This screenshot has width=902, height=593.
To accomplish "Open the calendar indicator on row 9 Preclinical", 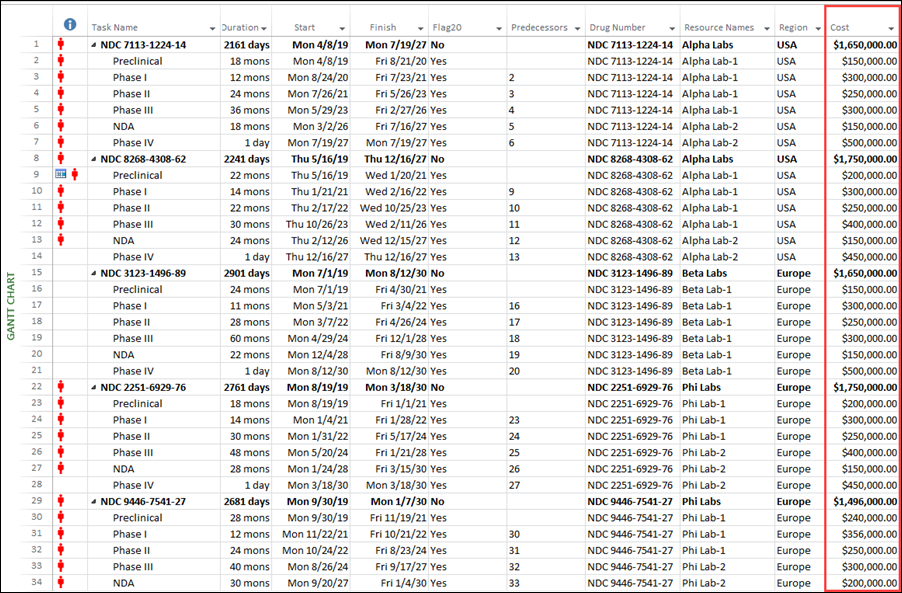I will click(x=61, y=174).
